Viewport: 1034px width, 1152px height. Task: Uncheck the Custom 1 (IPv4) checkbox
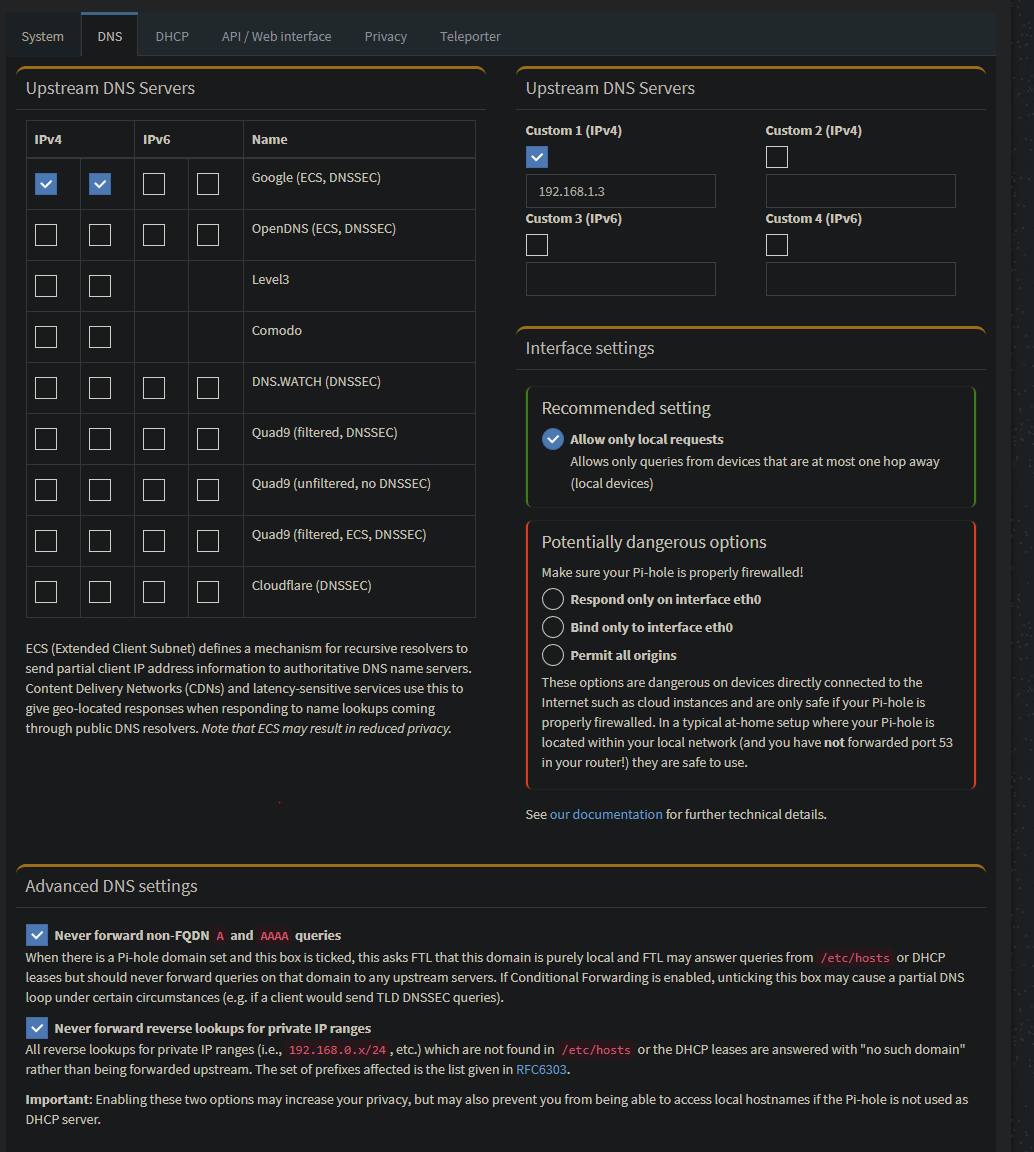[537, 157]
